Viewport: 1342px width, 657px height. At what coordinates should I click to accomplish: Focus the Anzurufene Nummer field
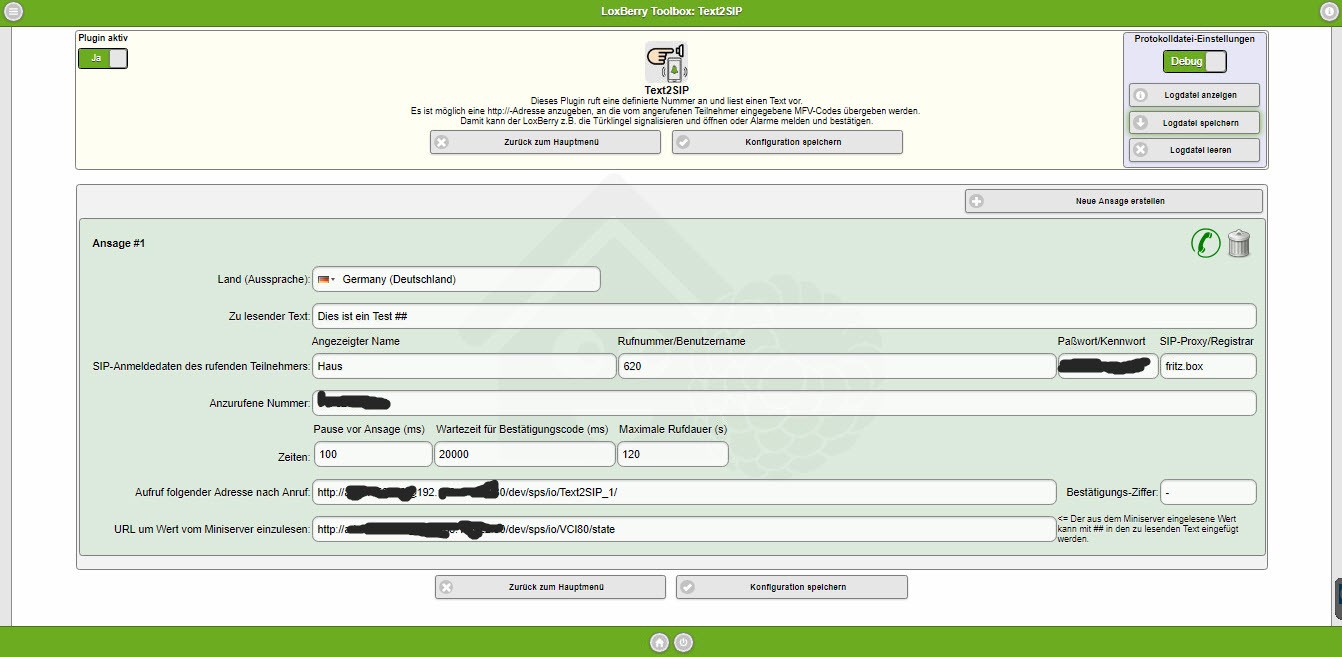784,403
